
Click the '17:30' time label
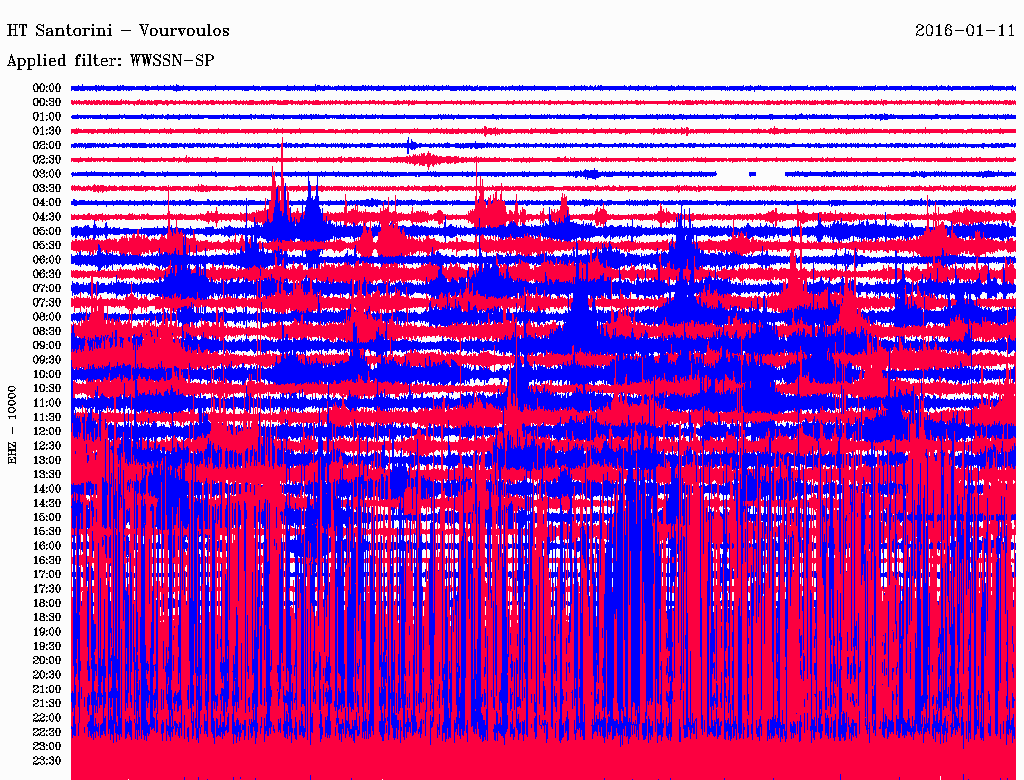coord(47,589)
